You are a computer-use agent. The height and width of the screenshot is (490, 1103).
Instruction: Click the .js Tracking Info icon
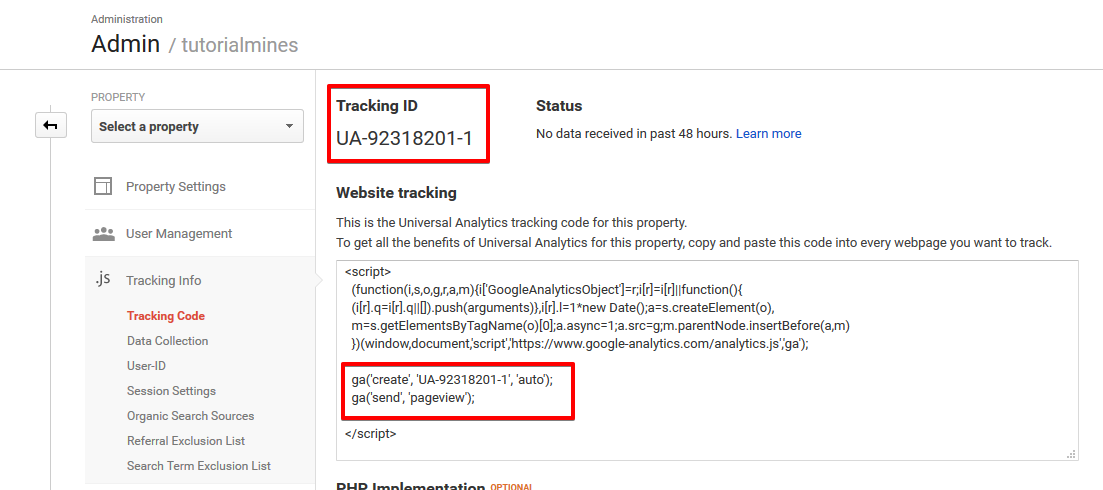pyautogui.click(x=103, y=279)
